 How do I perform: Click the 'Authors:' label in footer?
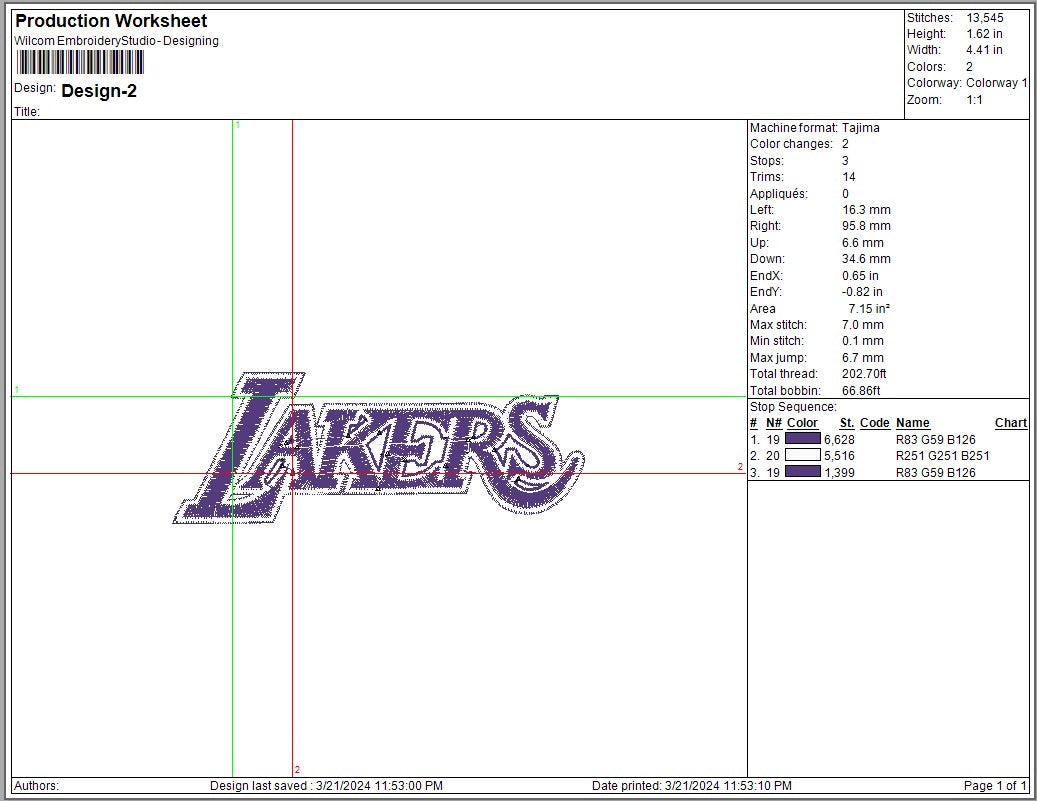click(x=36, y=786)
